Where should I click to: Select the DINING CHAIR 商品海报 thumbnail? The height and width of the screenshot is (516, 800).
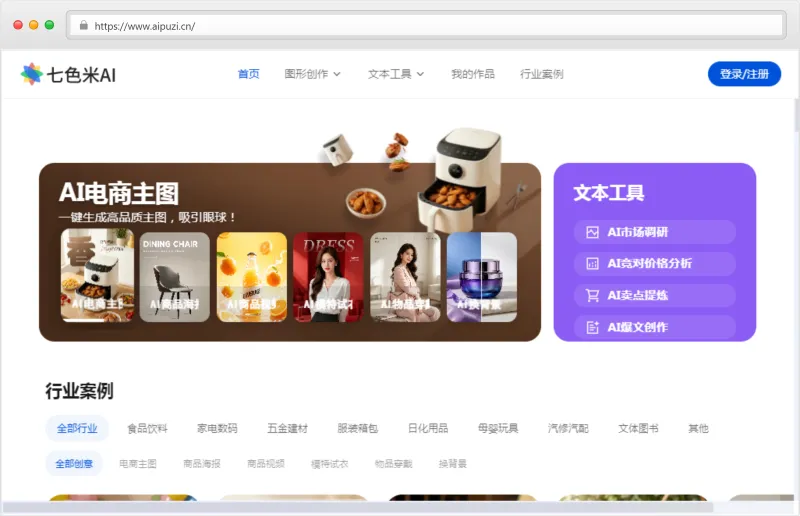click(x=174, y=277)
